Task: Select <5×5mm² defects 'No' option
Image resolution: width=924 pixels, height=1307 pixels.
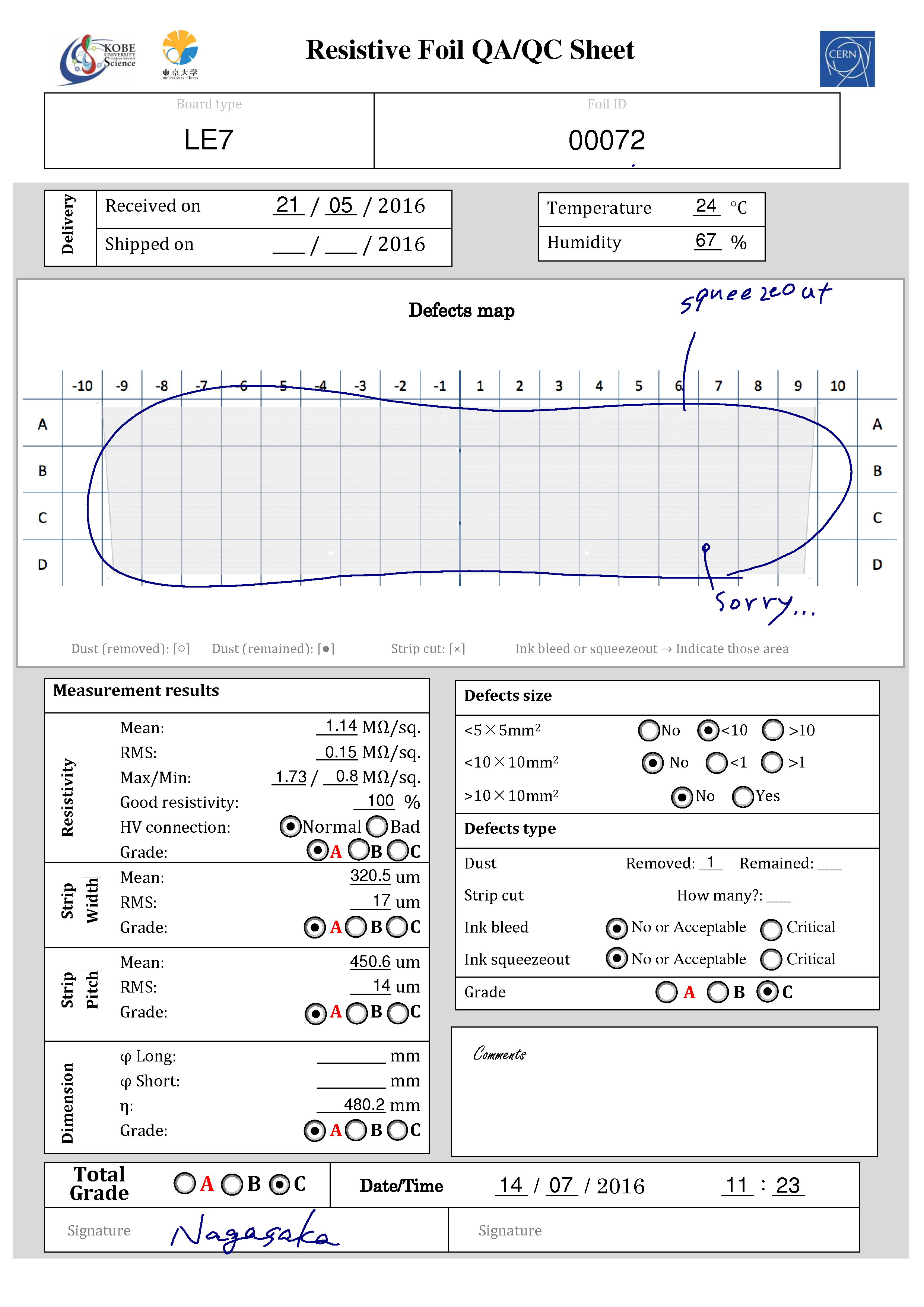Action: pyautogui.click(x=649, y=730)
